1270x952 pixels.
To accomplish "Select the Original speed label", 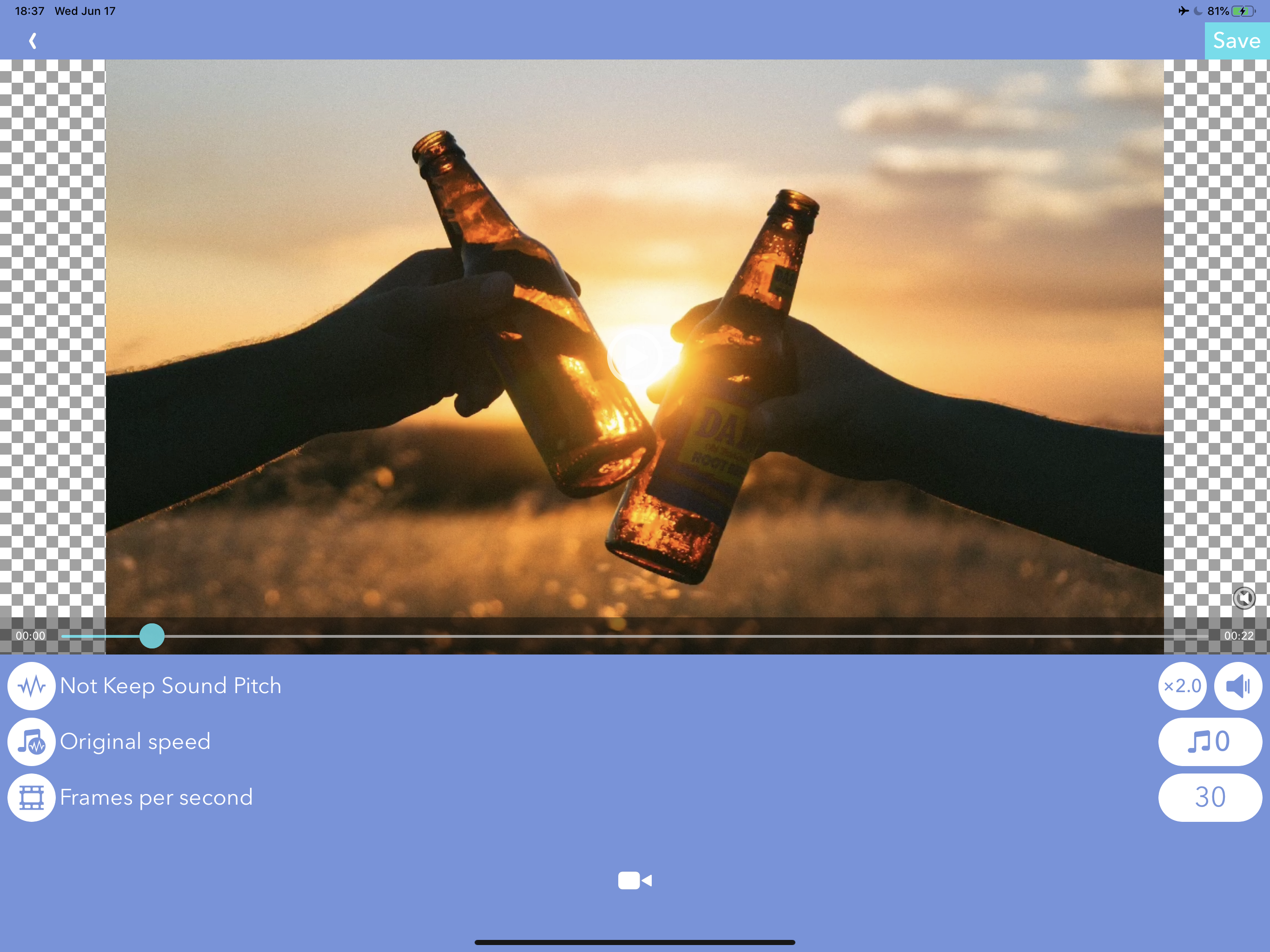I will [135, 741].
